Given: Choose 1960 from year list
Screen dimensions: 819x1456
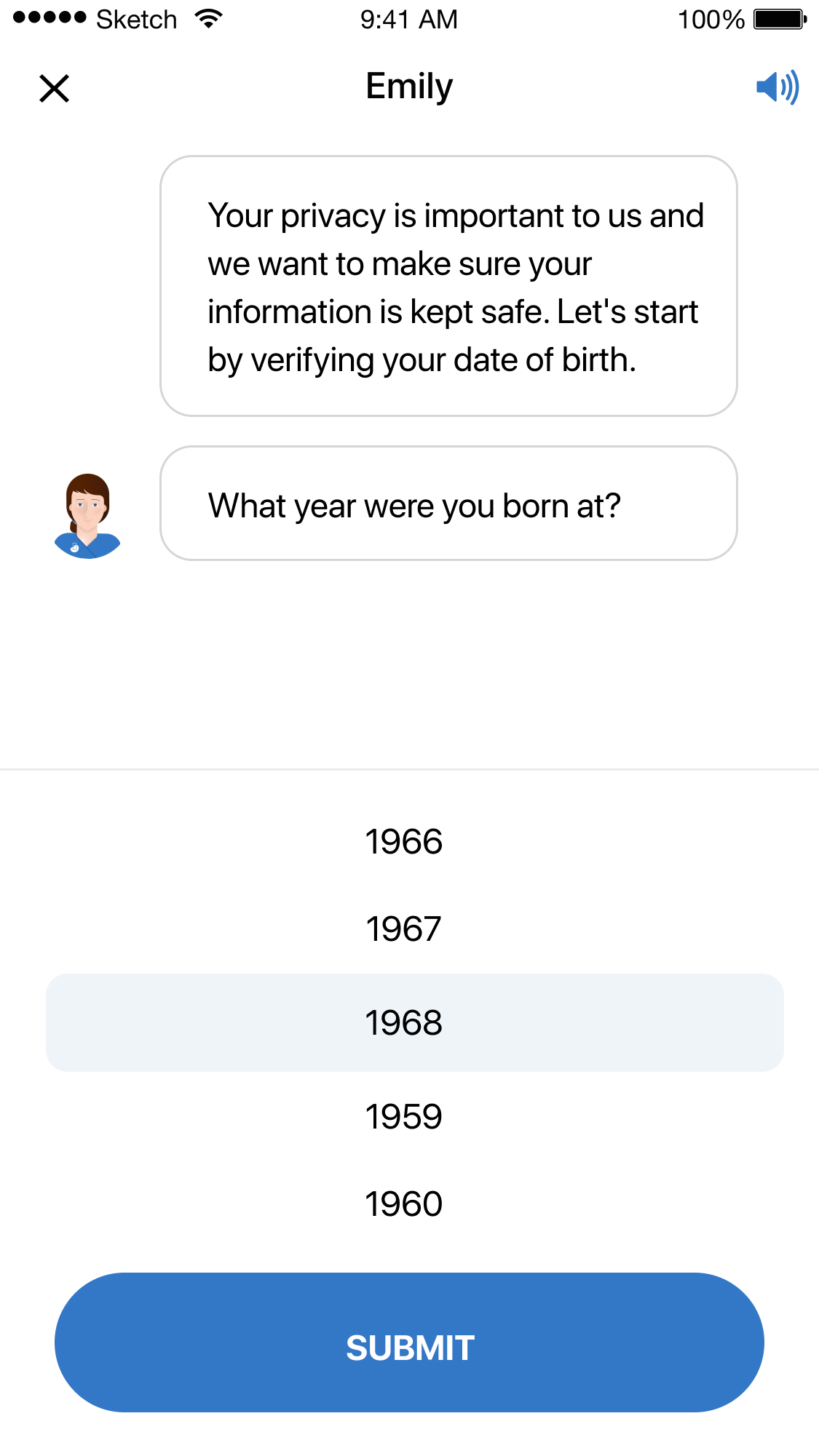Looking at the screenshot, I should [404, 1204].
